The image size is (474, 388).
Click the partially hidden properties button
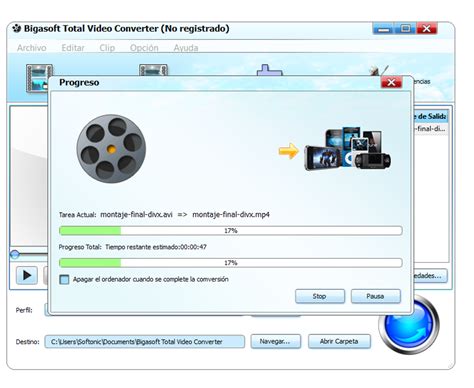pyautogui.click(x=430, y=276)
